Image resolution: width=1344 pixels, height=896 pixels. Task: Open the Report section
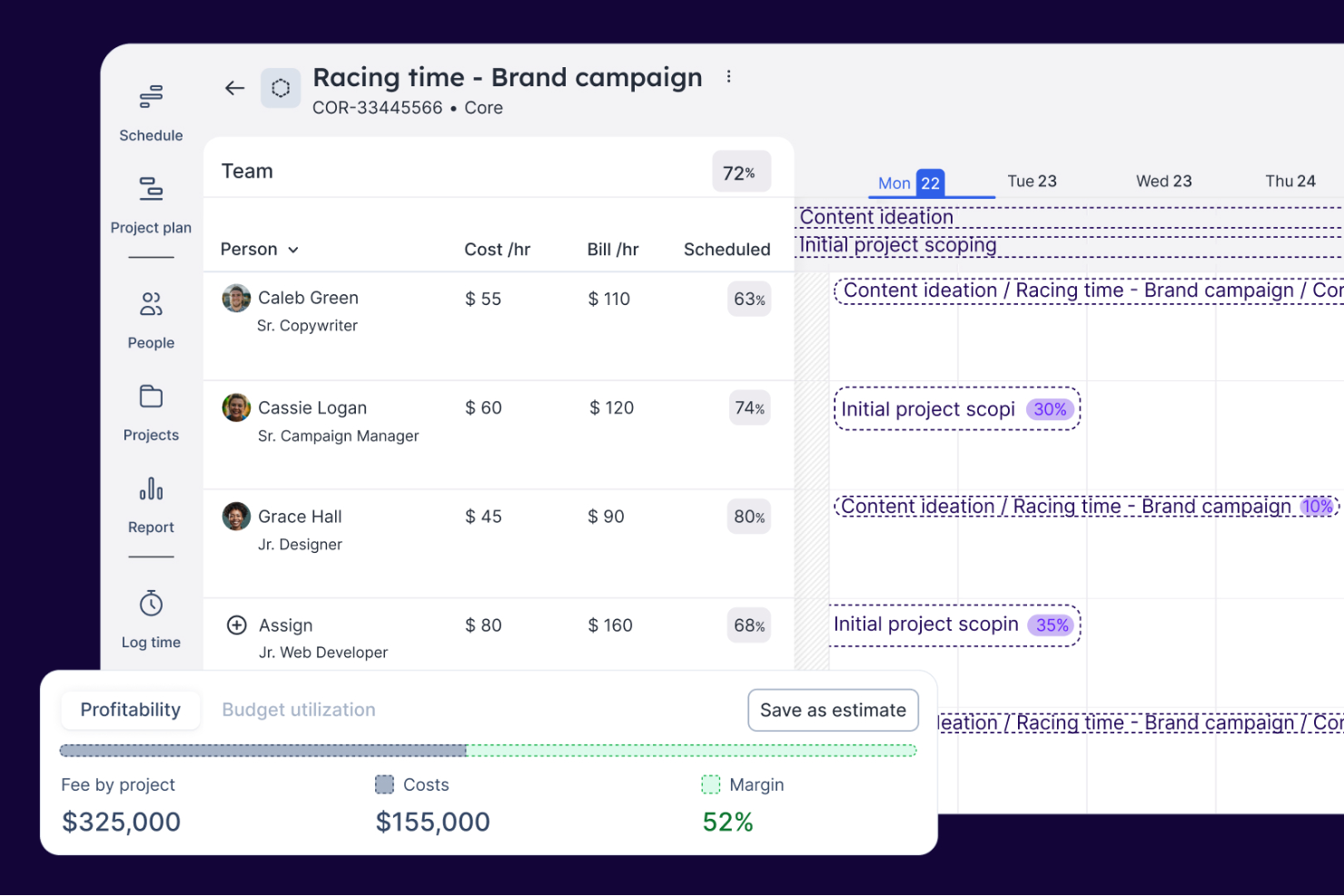[150, 502]
